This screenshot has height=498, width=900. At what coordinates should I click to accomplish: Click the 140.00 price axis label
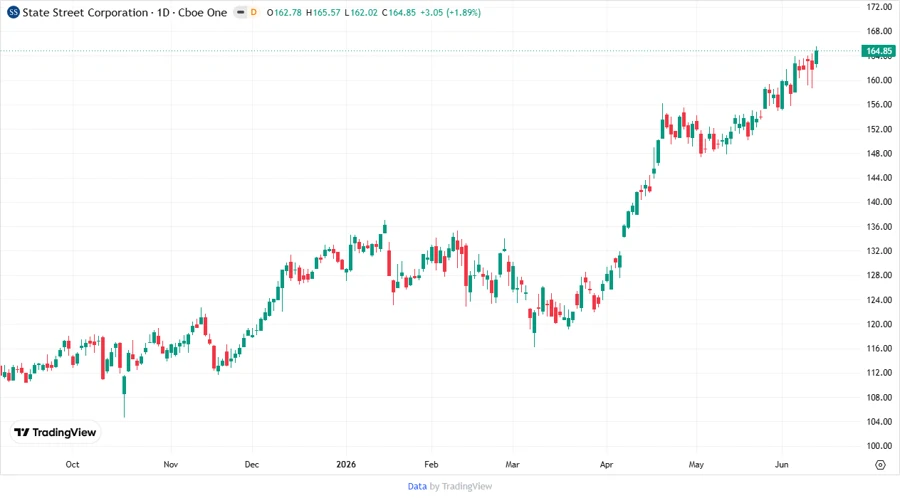(x=879, y=202)
